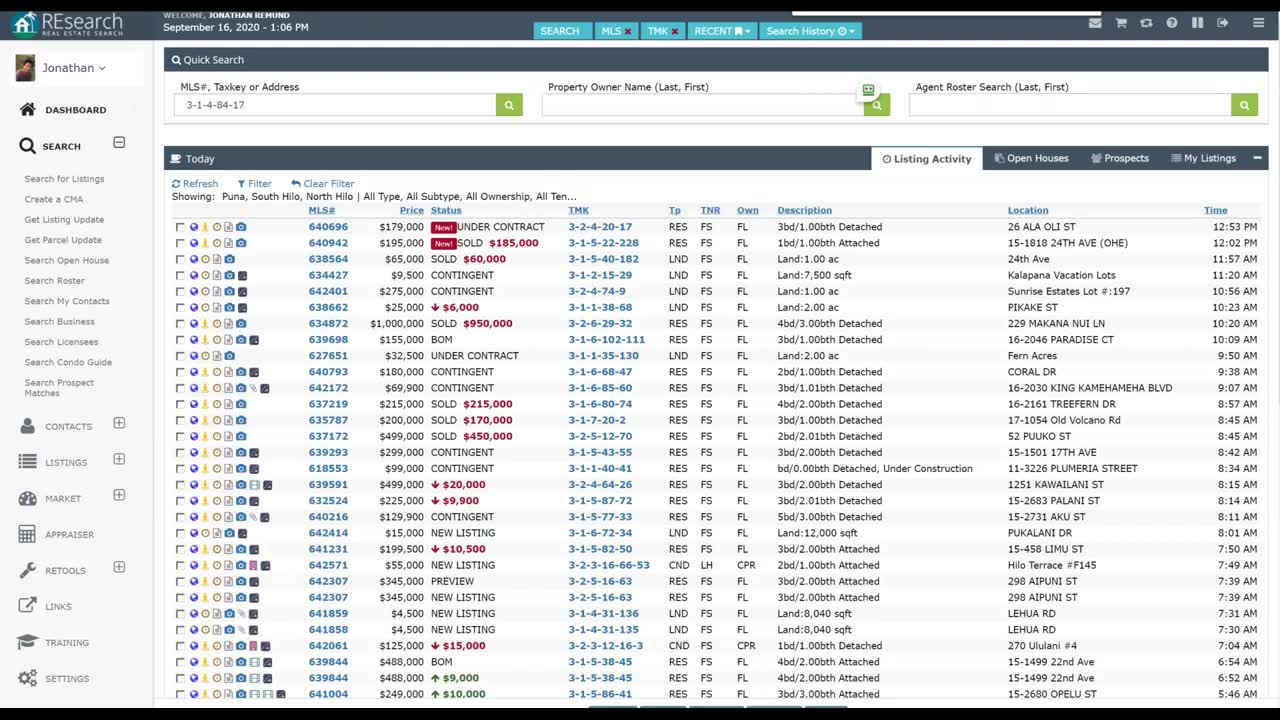Open the mail envelope icon in header
1280x720 pixels.
(1095, 23)
